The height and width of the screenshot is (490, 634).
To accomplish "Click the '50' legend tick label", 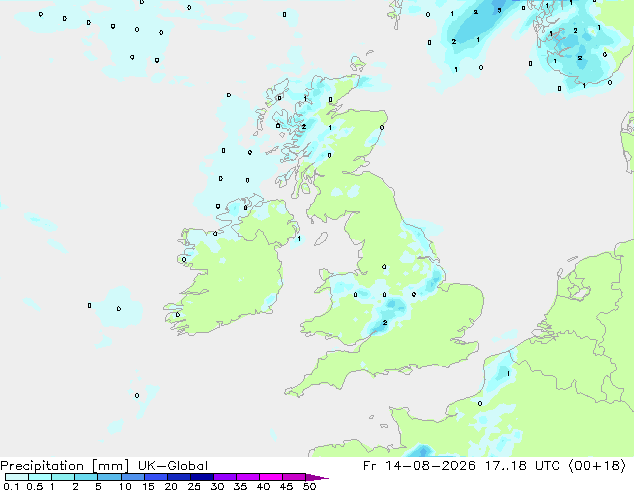I will 309,486.
